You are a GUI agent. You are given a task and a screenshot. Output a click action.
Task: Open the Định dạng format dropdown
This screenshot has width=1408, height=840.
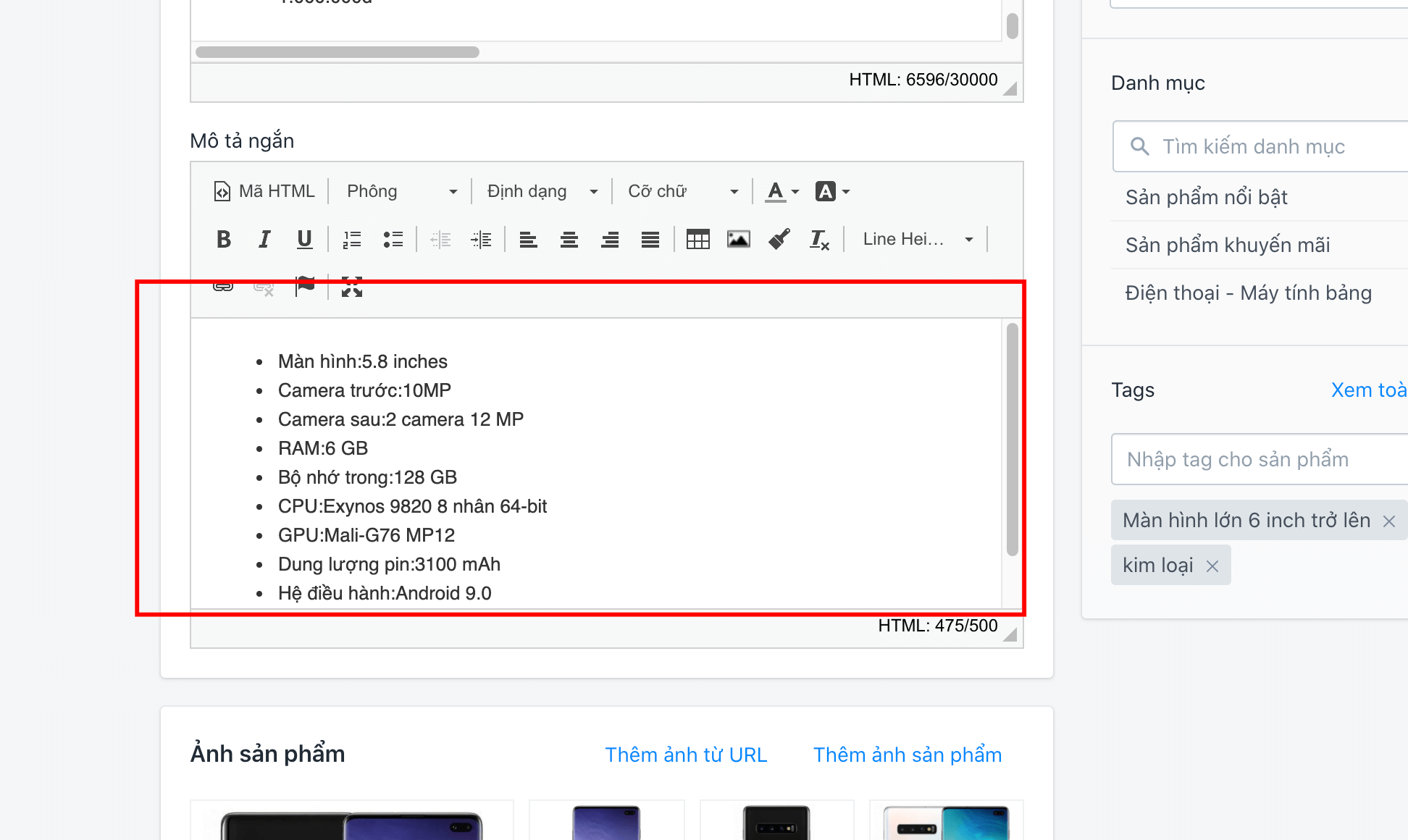pos(542,191)
